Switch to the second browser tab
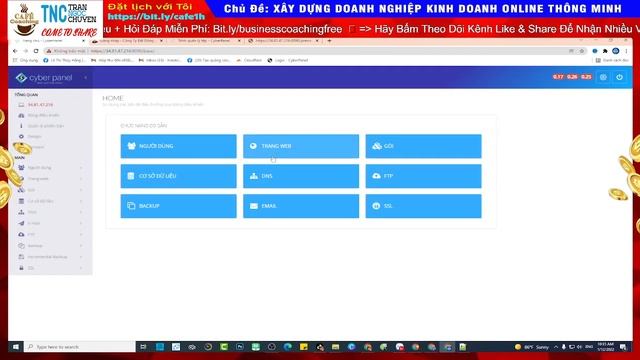640x360 pixels. tap(127, 41)
